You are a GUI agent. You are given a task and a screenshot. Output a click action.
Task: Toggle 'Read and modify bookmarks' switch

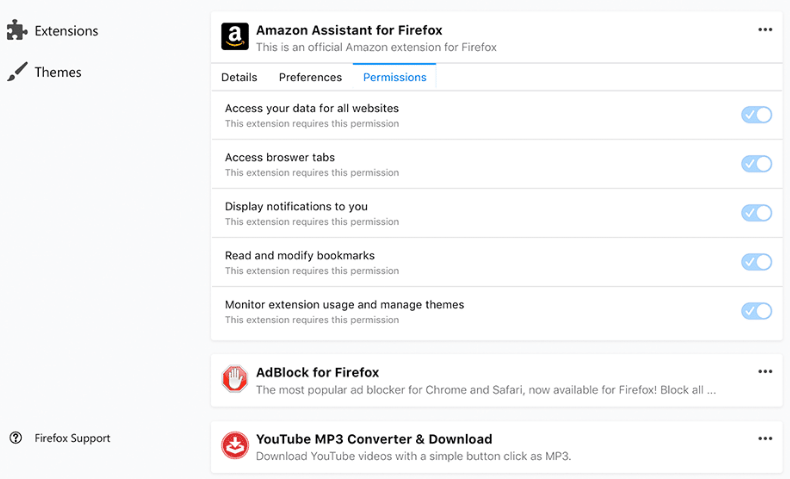click(x=756, y=262)
